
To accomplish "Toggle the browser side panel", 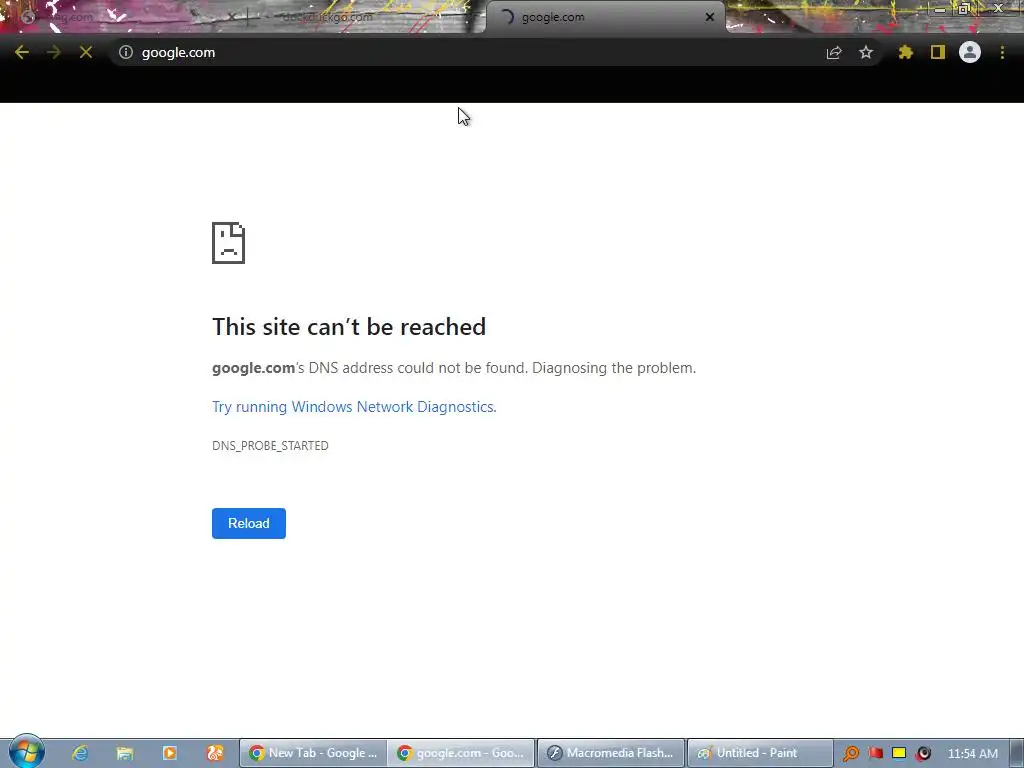I will (x=938, y=52).
